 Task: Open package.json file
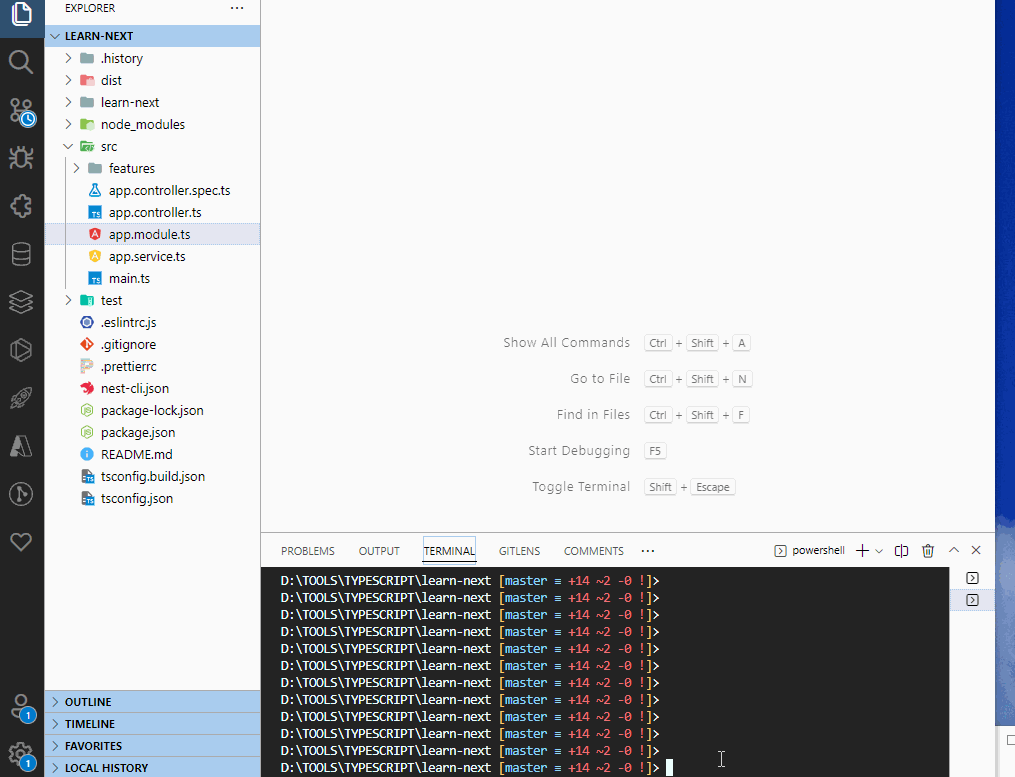[152, 433]
